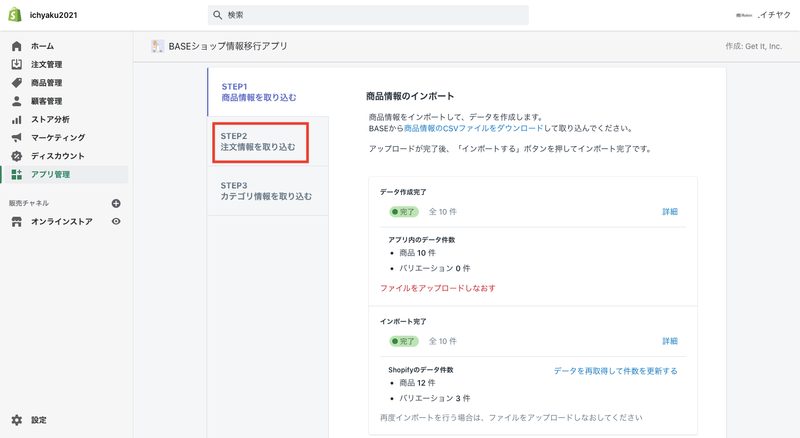
Task: Open 設定 at sidebar bottom
Action: [x=39, y=420]
